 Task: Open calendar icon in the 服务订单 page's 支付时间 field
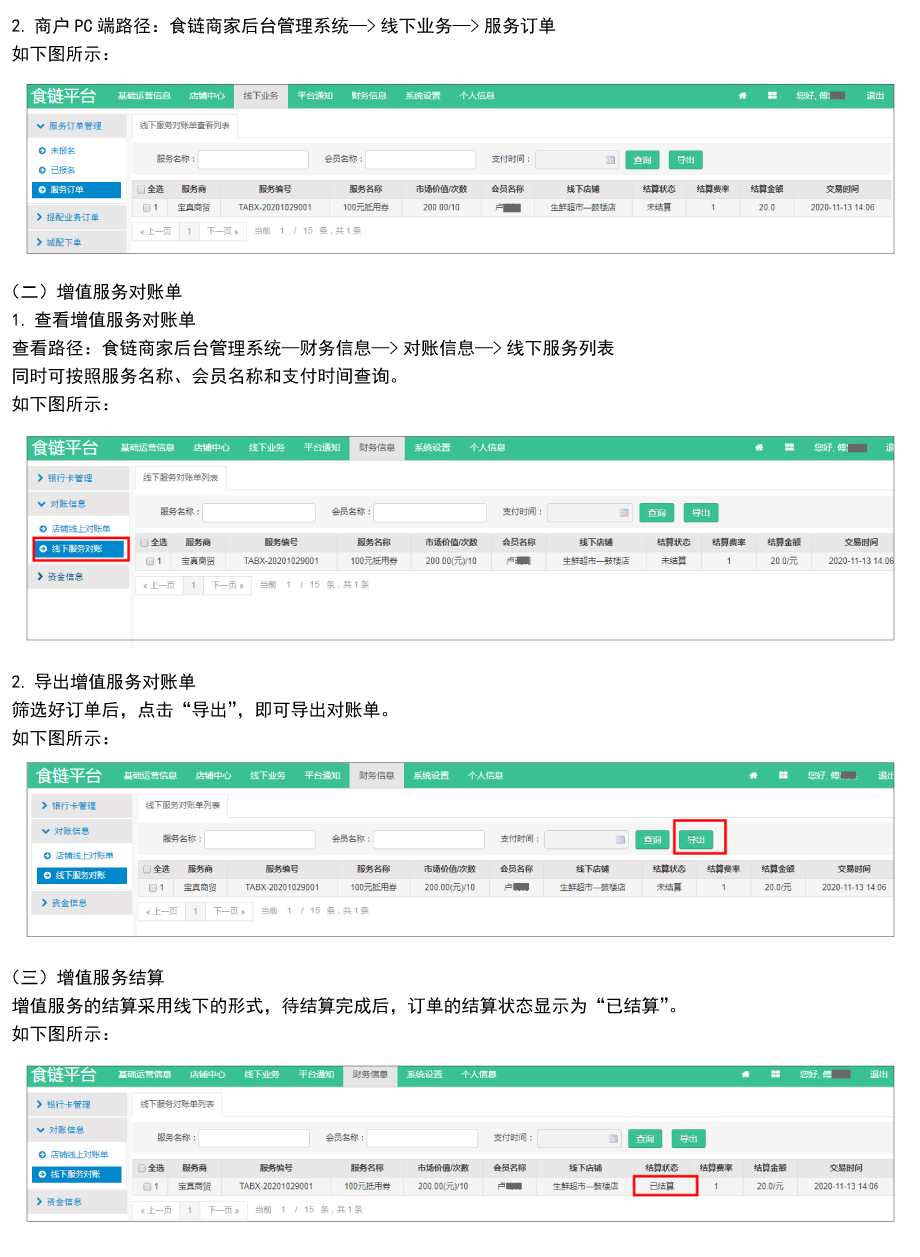[610, 160]
